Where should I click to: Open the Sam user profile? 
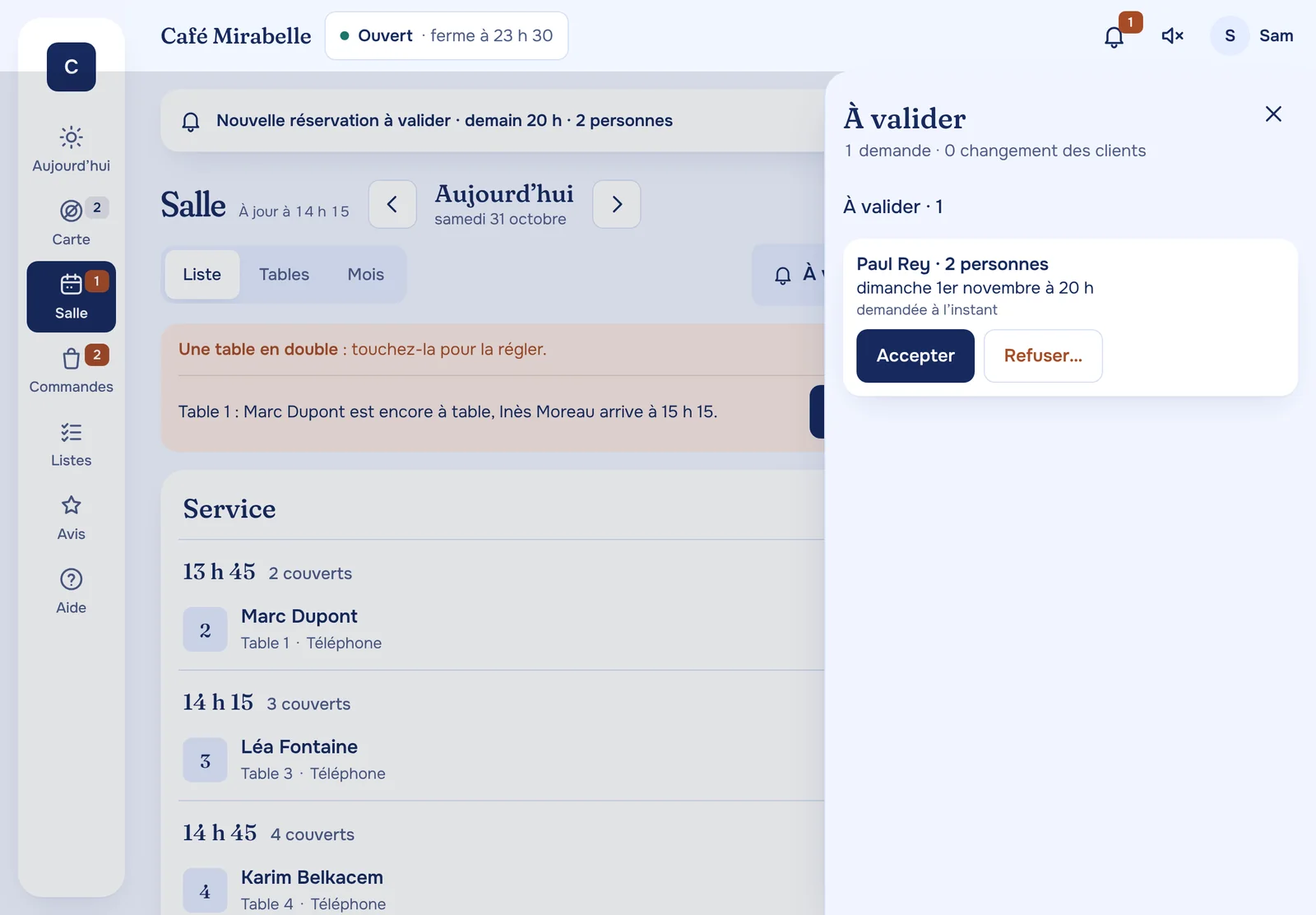(1253, 36)
